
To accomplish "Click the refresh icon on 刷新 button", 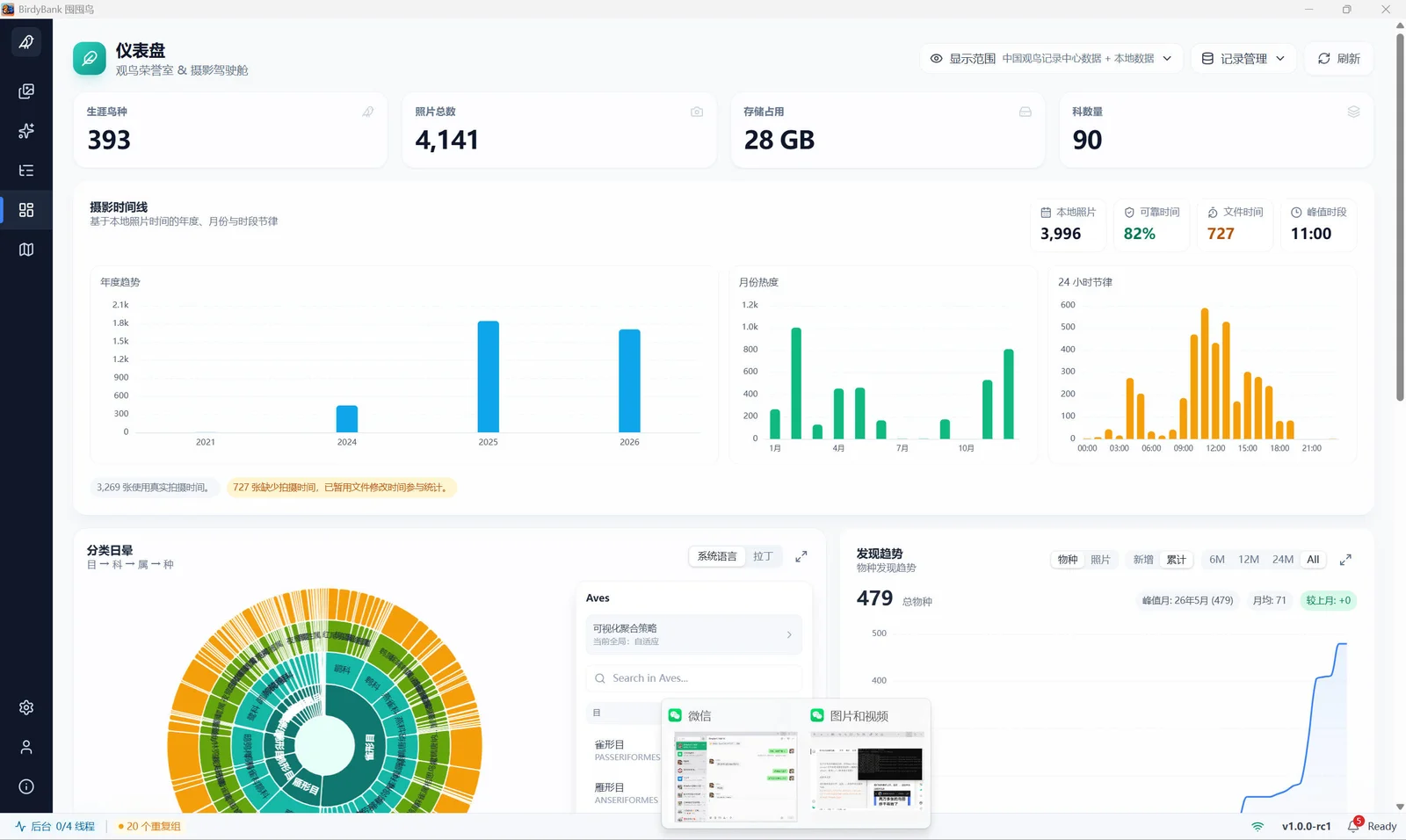I will [1324, 59].
